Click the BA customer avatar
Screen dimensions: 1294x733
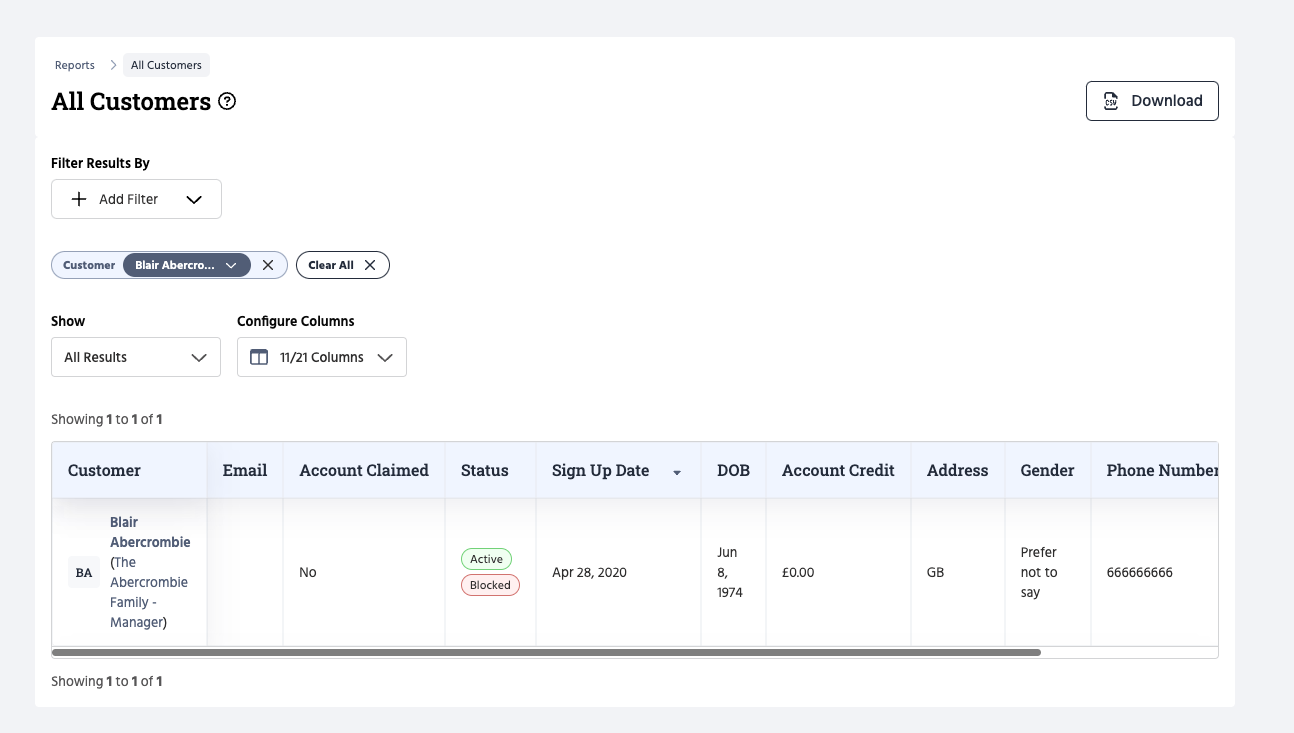tap(84, 573)
